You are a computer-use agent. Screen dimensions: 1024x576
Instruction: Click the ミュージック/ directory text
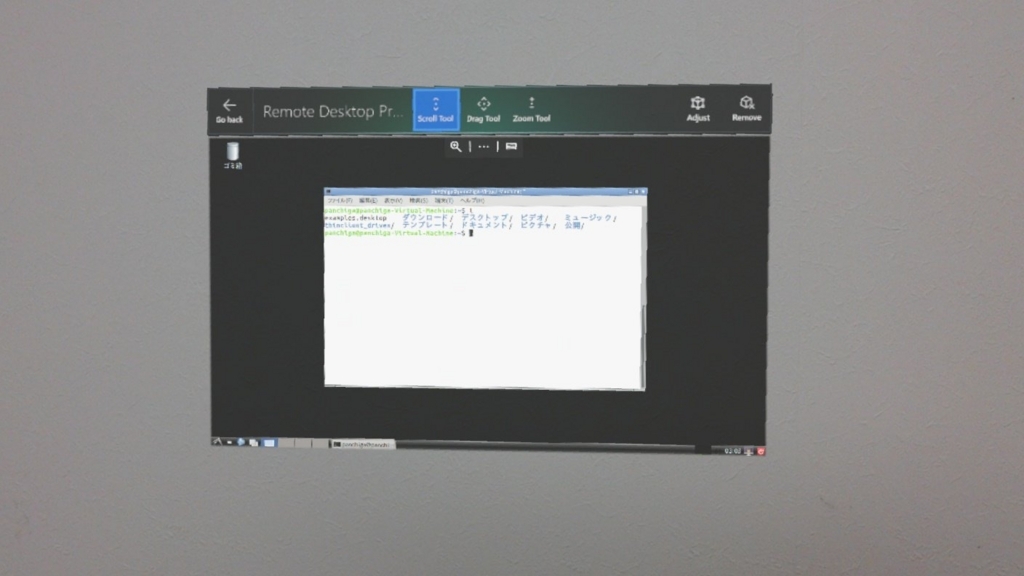click(590, 217)
